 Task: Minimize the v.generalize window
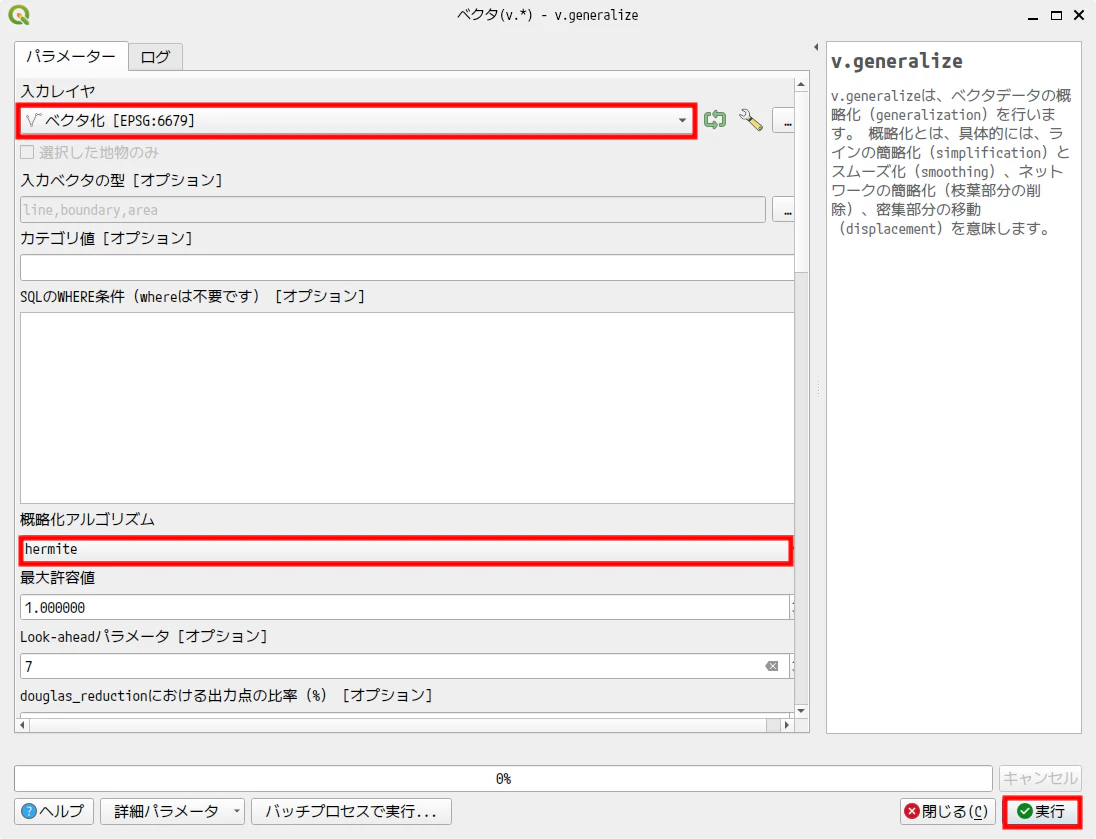(1033, 15)
